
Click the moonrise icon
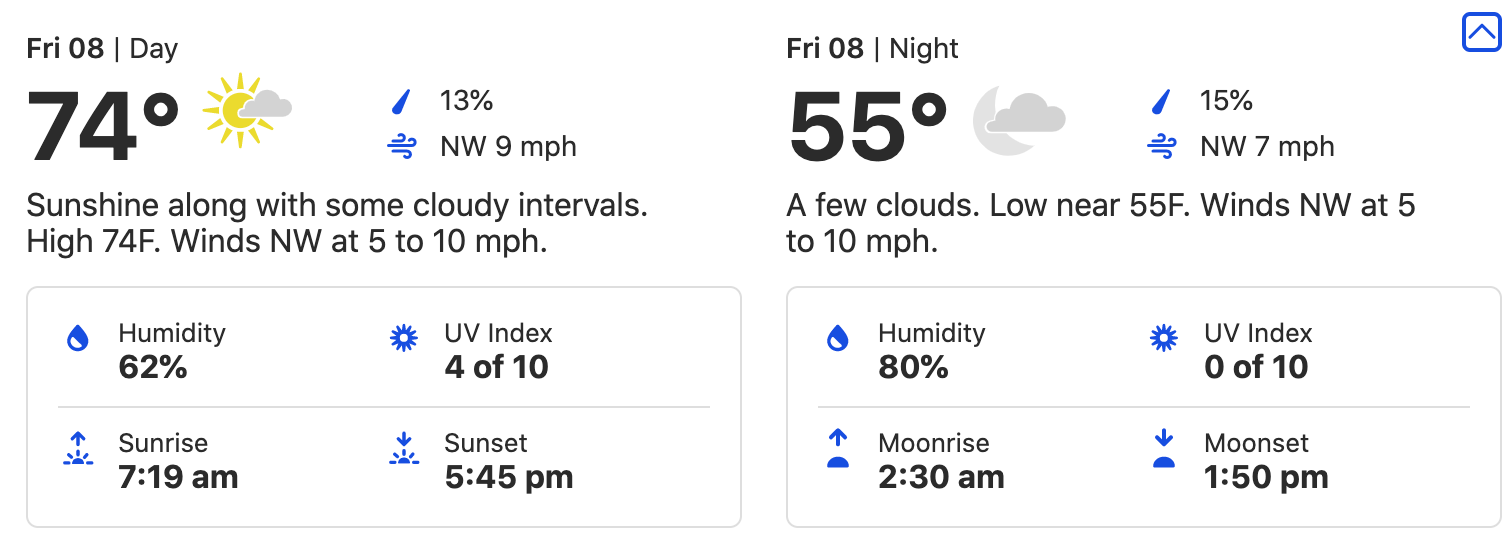pos(837,450)
